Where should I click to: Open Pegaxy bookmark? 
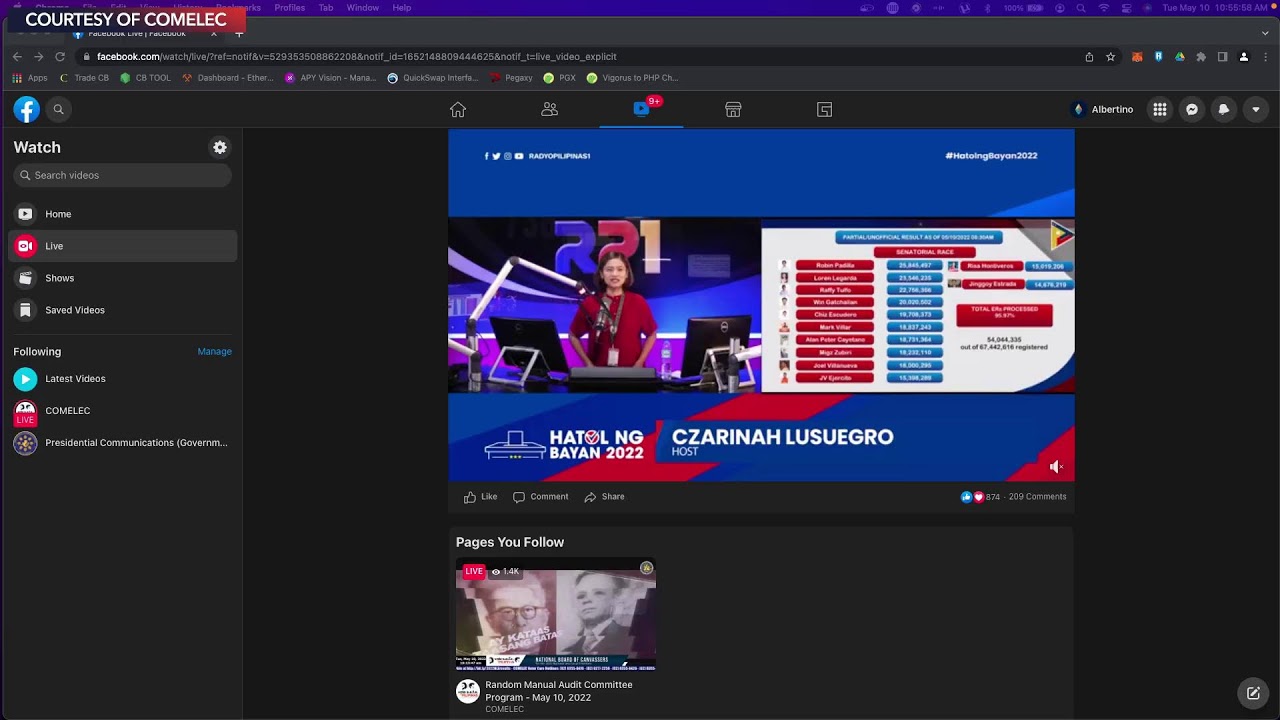511,78
